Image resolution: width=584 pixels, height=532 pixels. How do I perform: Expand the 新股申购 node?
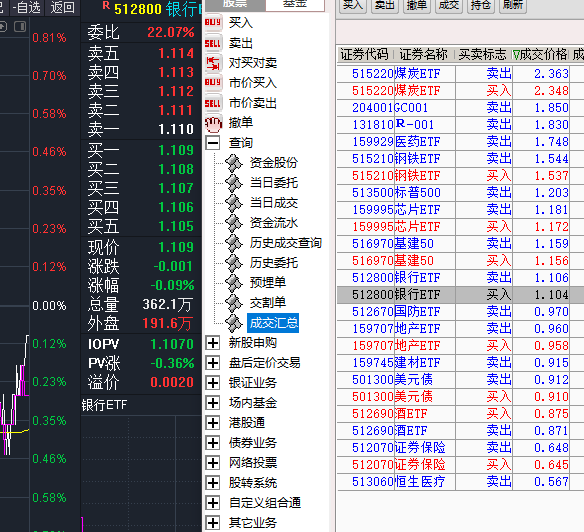pos(213,343)
